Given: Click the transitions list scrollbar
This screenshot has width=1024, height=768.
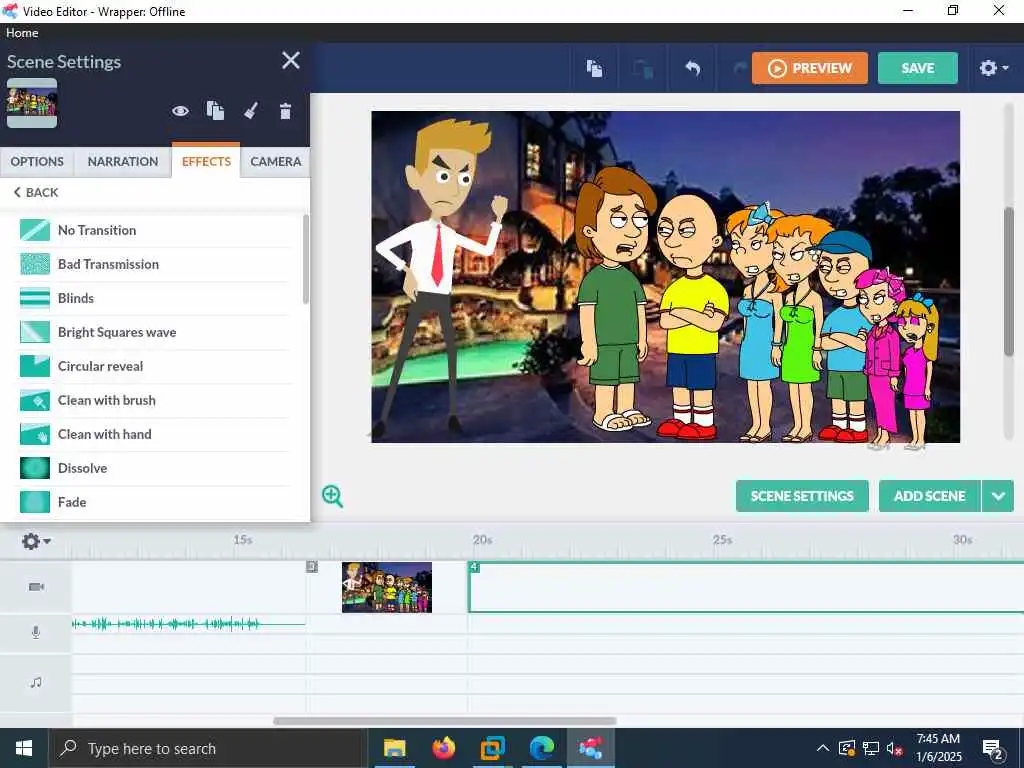Looking at the screenshot, I should tap(306, 259).
